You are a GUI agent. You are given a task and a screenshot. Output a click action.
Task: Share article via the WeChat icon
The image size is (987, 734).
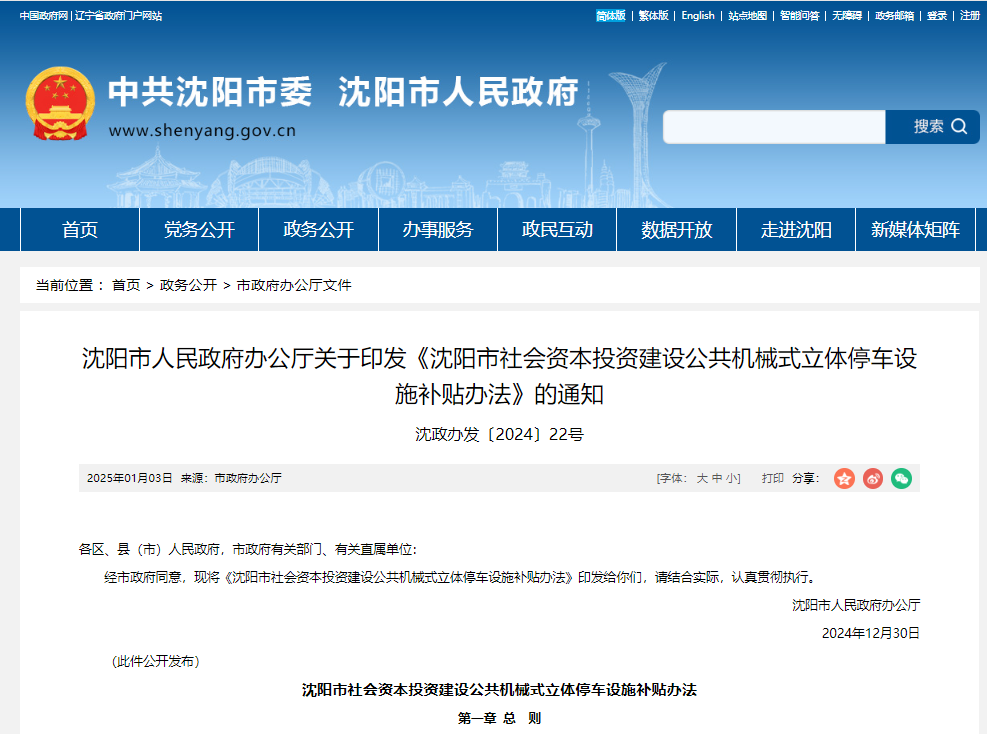coord(902,478)
